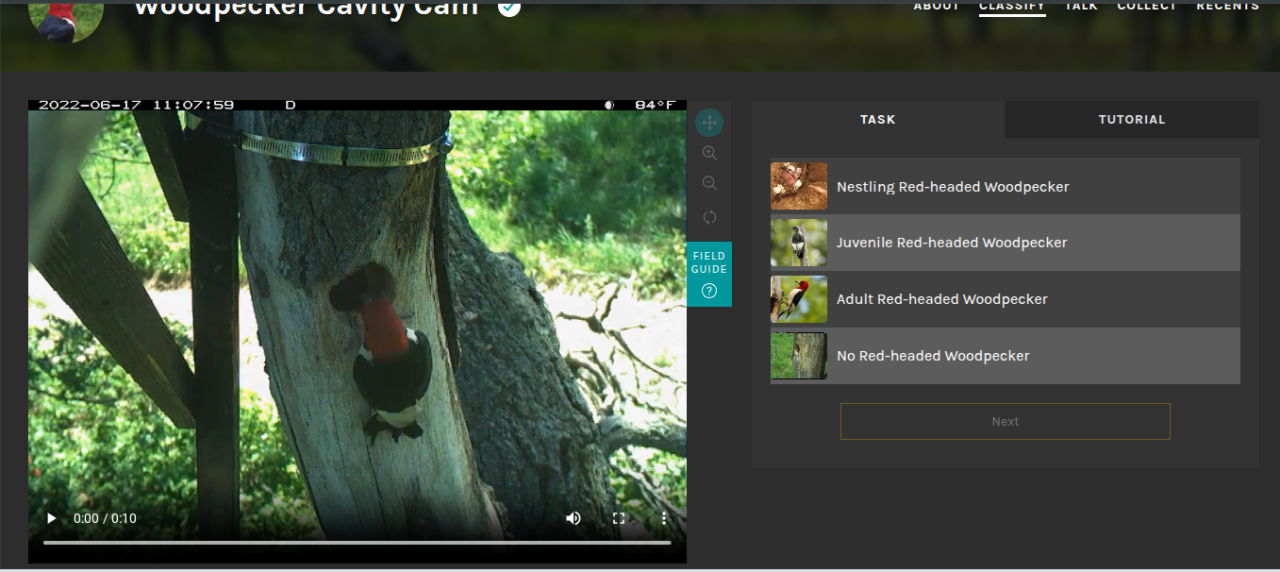The image size is (1280, 572).
Task: Choose No Red-headed Woodpecker
Action: pos(1005,355)
